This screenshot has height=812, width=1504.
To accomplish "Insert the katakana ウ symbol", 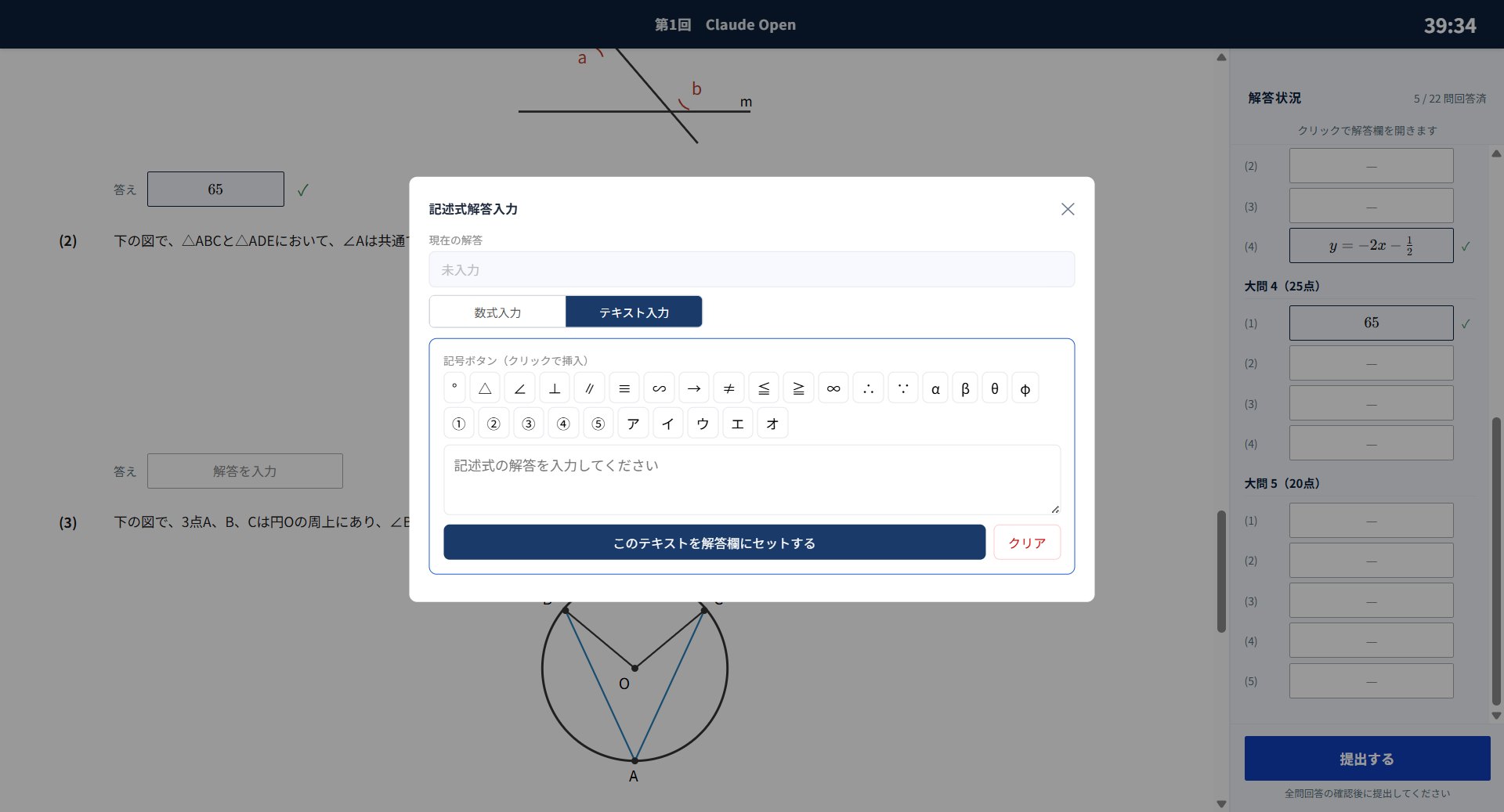I will pos(703,424).
